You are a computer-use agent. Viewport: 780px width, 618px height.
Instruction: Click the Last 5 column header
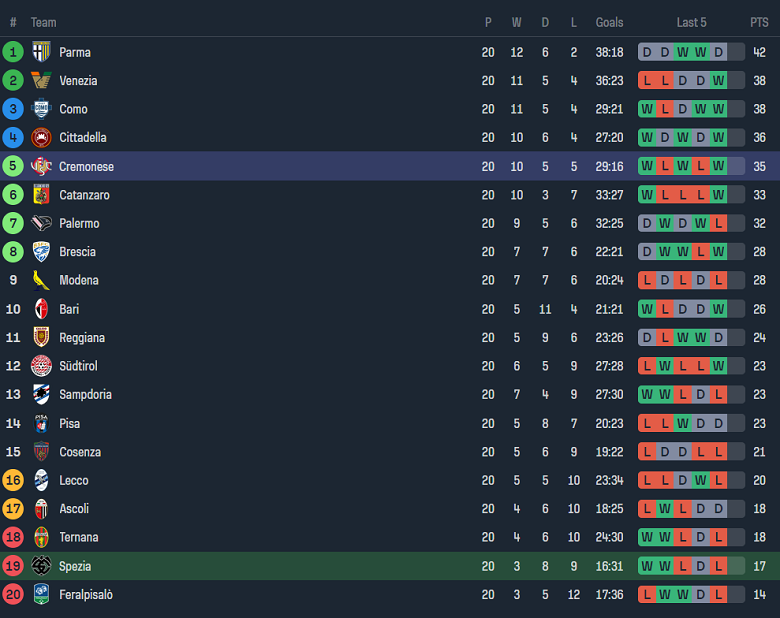(691, 22)
